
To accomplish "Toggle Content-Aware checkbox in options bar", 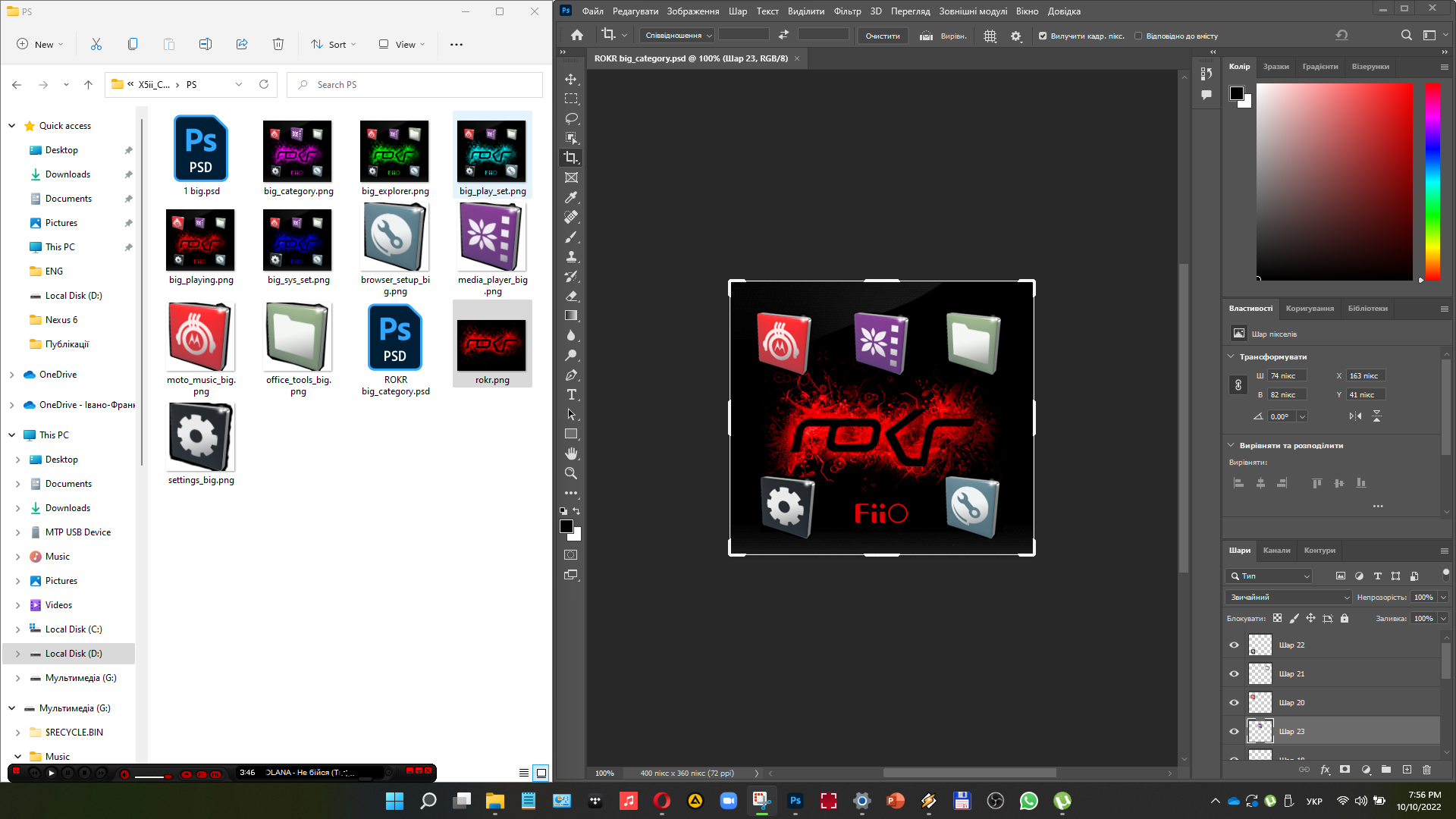I will tap(1138, 36).
